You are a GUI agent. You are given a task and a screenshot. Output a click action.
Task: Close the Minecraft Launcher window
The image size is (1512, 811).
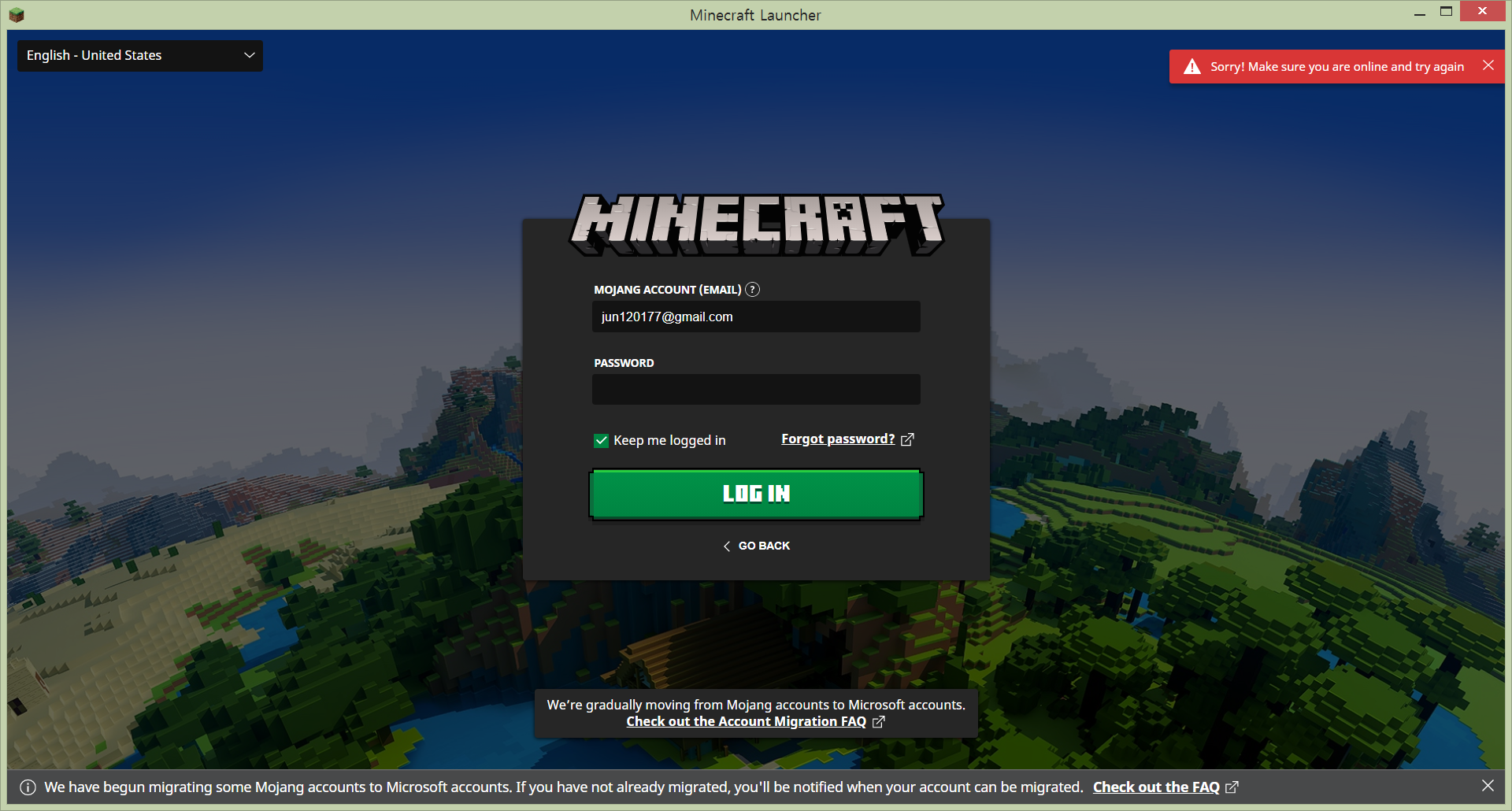click(x=1482, y=11)
